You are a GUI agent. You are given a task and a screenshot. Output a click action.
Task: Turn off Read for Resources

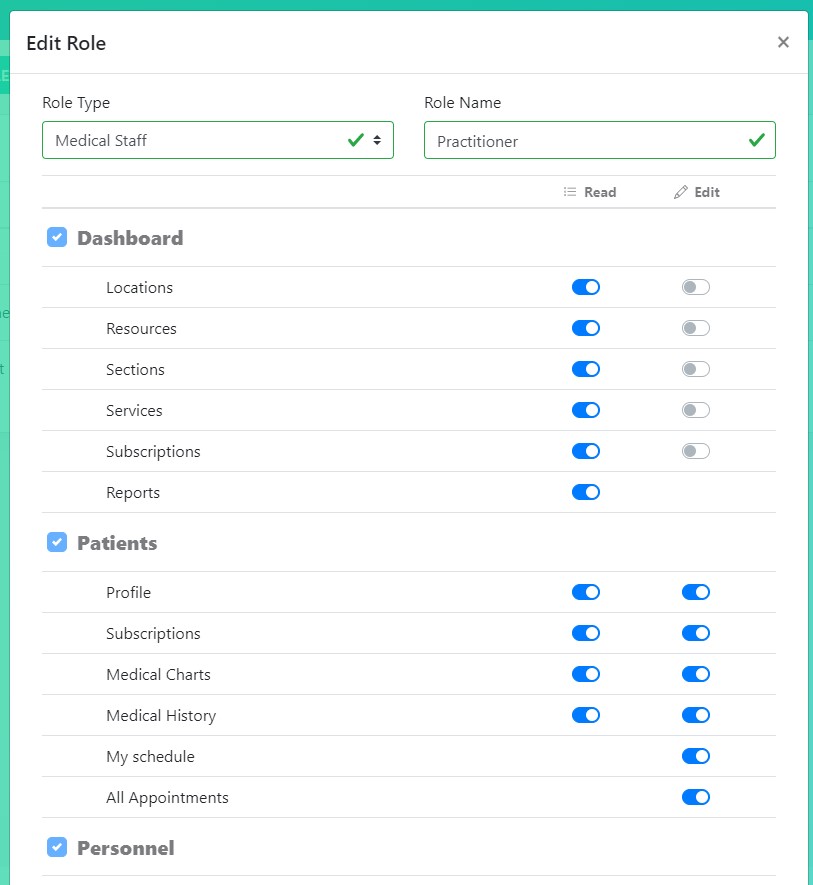[x=586, y=329]
